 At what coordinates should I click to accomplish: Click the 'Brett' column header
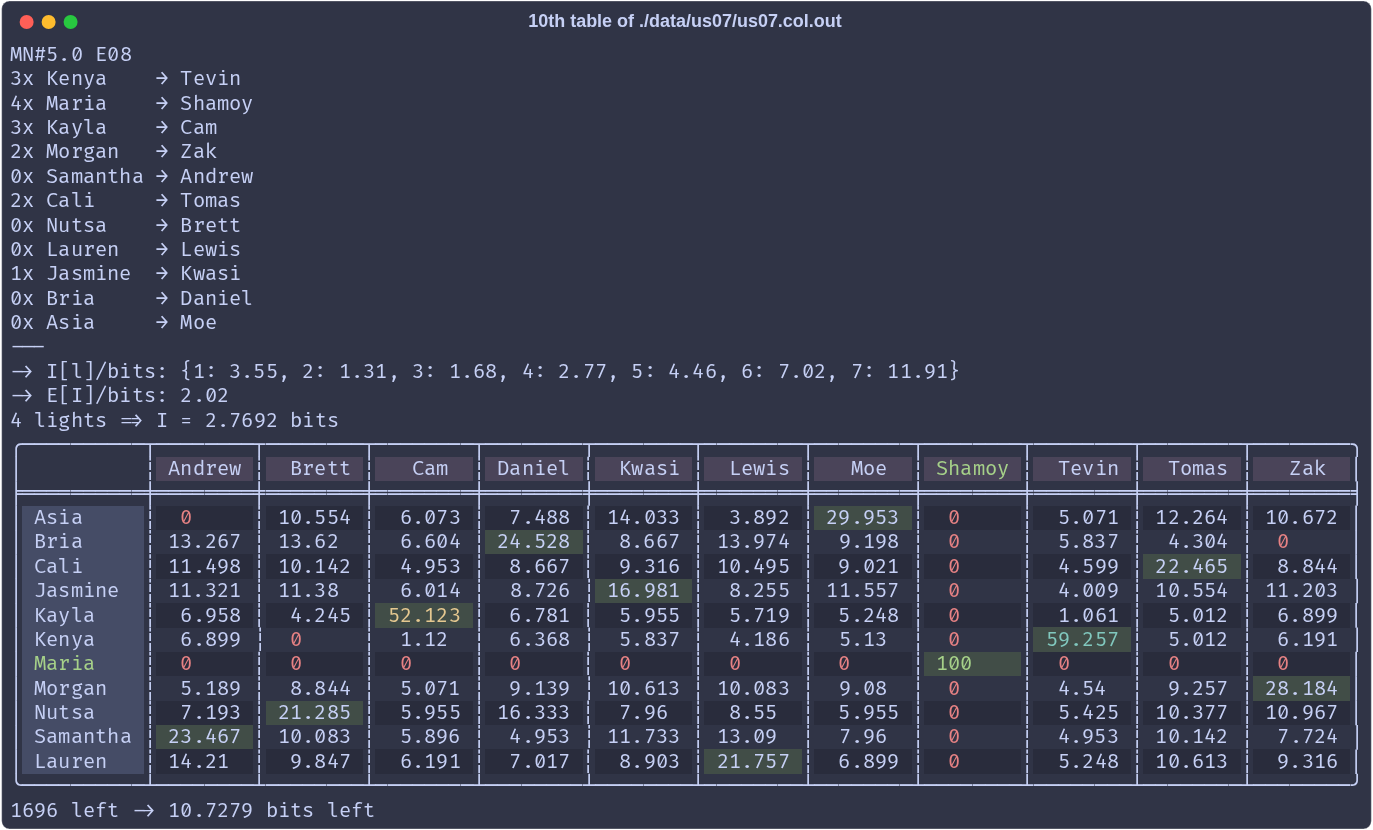[314, 468]
